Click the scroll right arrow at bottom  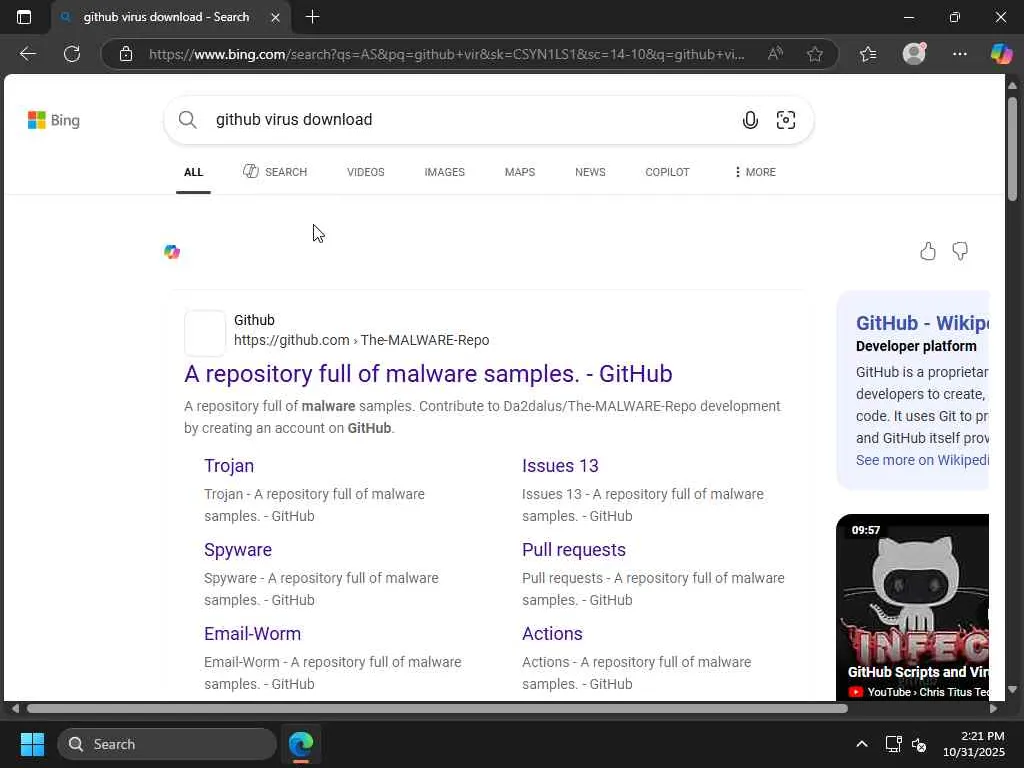tap(993, 709)
